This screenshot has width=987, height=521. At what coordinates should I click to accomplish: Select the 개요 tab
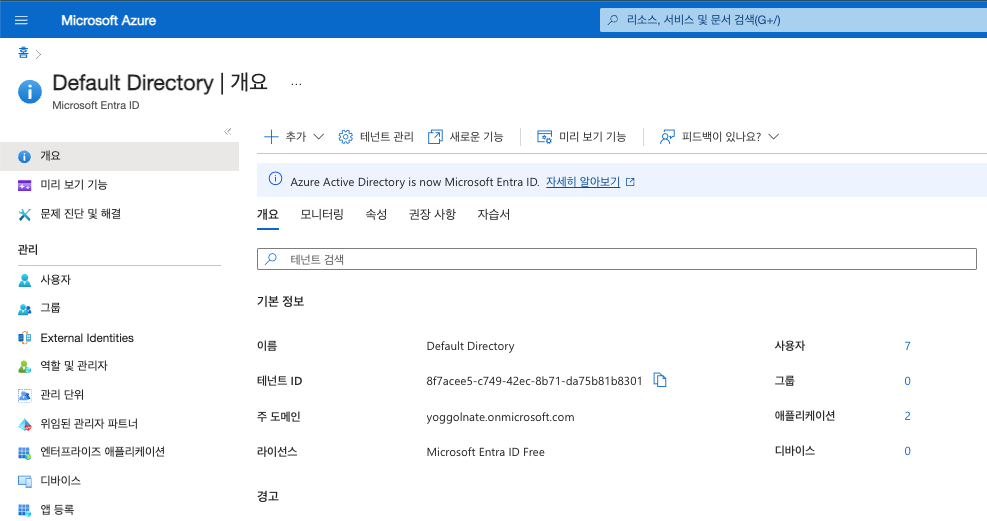pyautogui.click(x=268, y=215)
